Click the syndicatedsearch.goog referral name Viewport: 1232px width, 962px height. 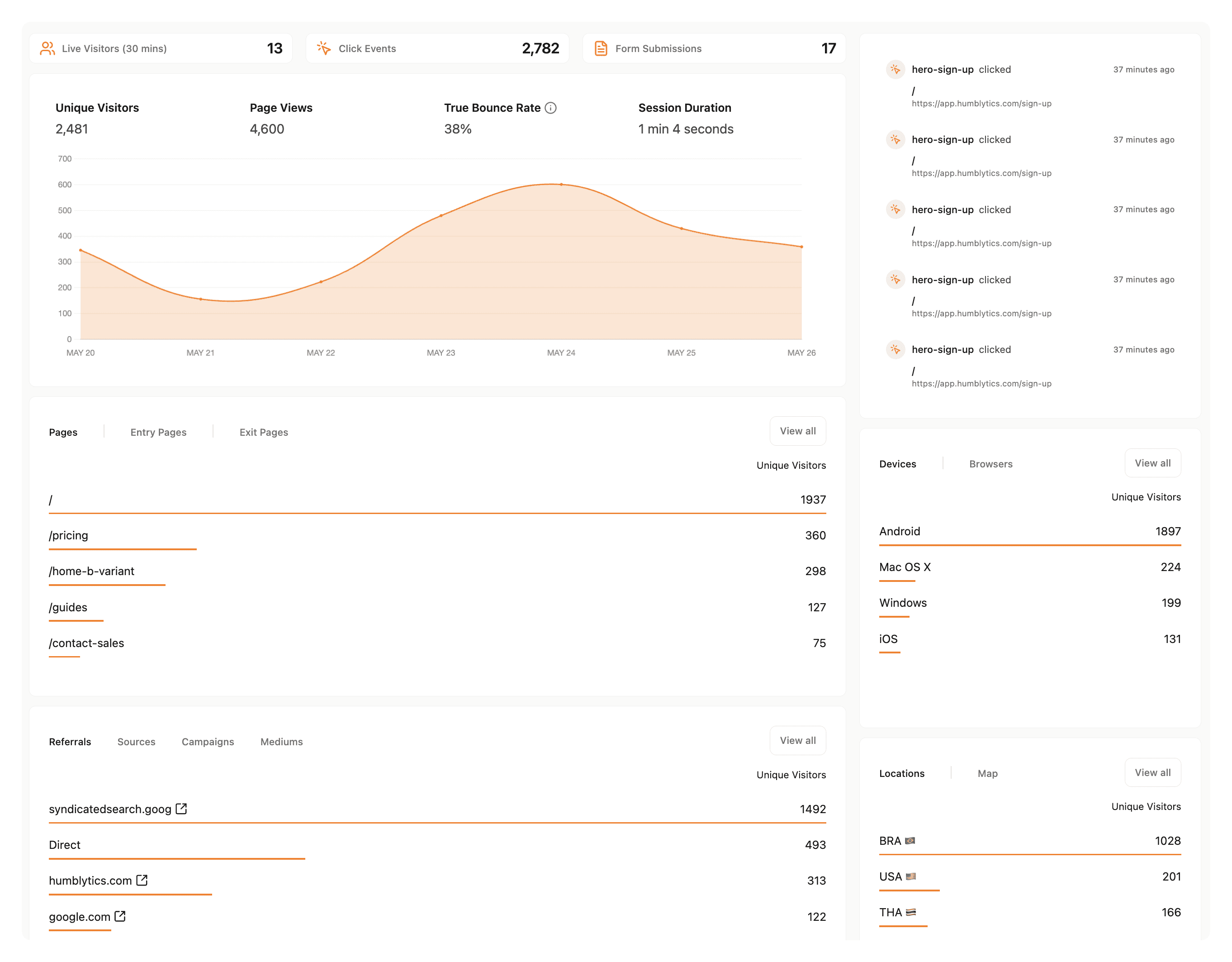point(110,809)
